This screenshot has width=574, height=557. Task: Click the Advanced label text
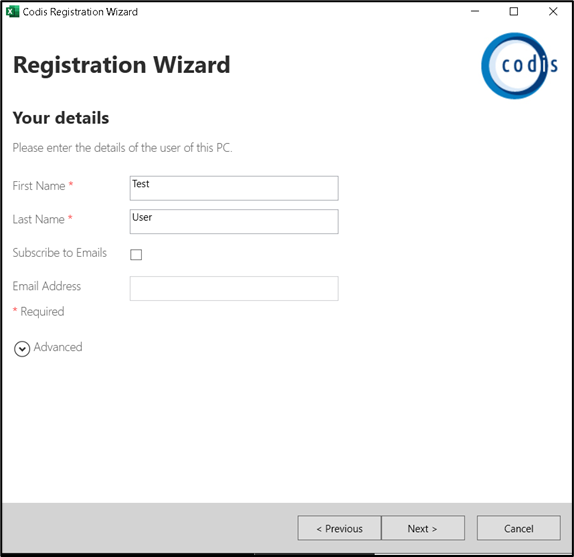click(x=58, y=347)
